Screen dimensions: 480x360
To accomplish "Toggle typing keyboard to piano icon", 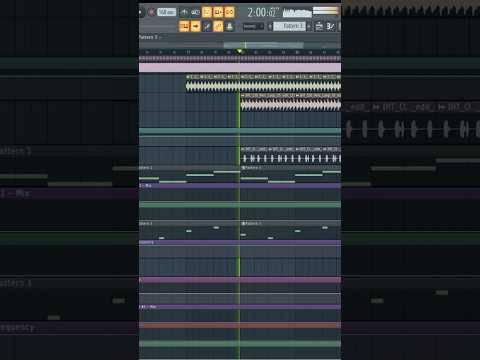I will pyautogui.click(x=184, y=26).
